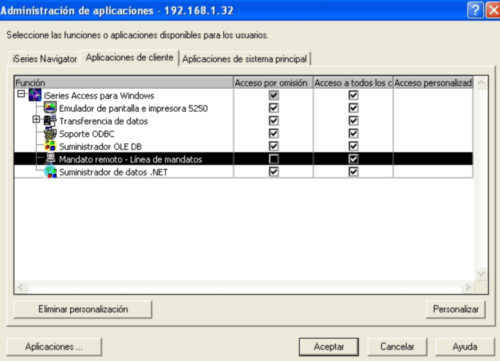Click the Suministrador OLE DB icon
500x361 pixels.
coord(50,146)
